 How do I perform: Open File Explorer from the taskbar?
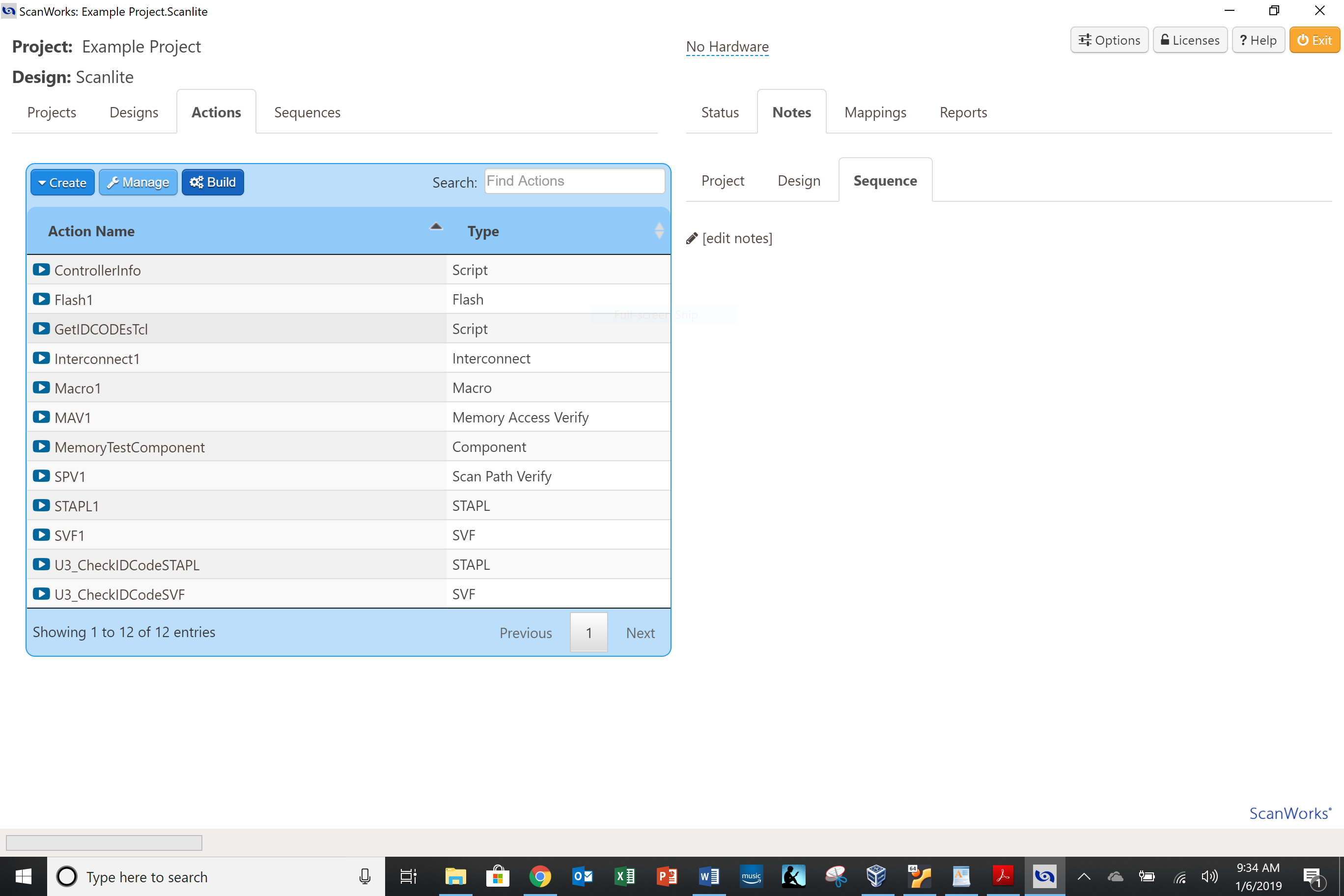(x=455, y=876)
